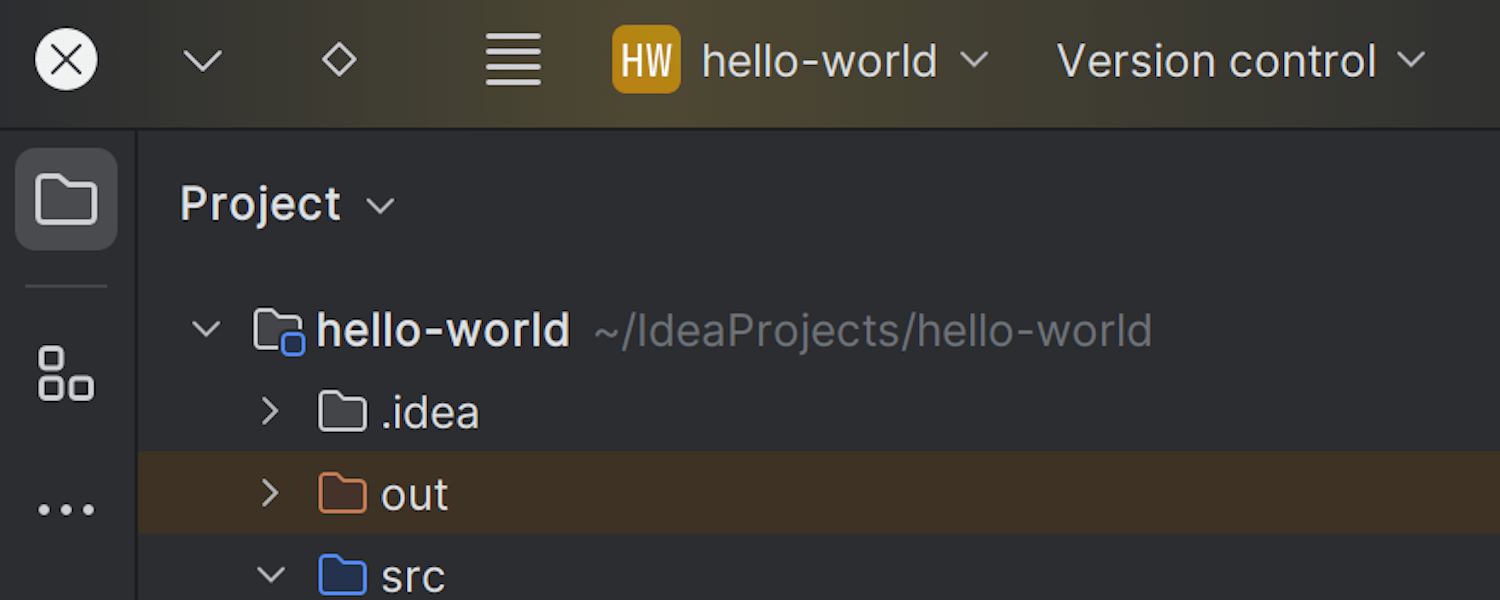Click the down chevron beside the close icon

pos(202,61)
